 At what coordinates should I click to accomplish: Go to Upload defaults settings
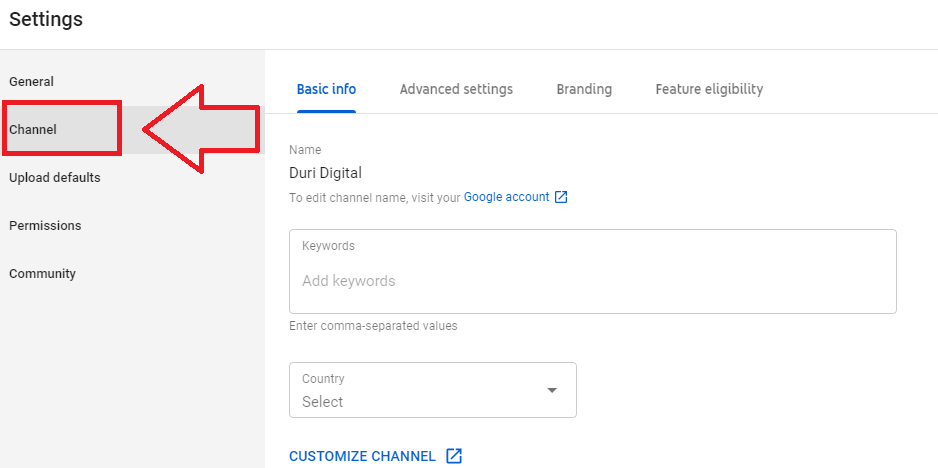pos(54,178)
